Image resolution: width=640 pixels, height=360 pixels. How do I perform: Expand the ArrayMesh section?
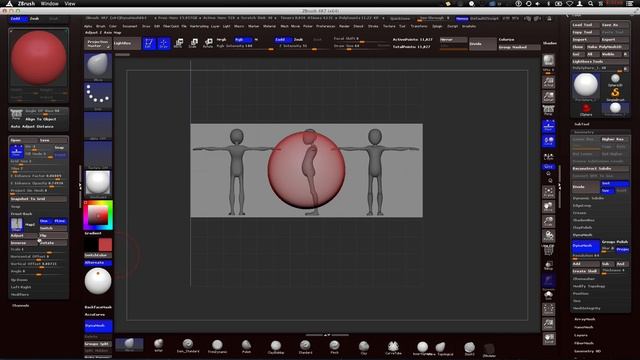584,319
